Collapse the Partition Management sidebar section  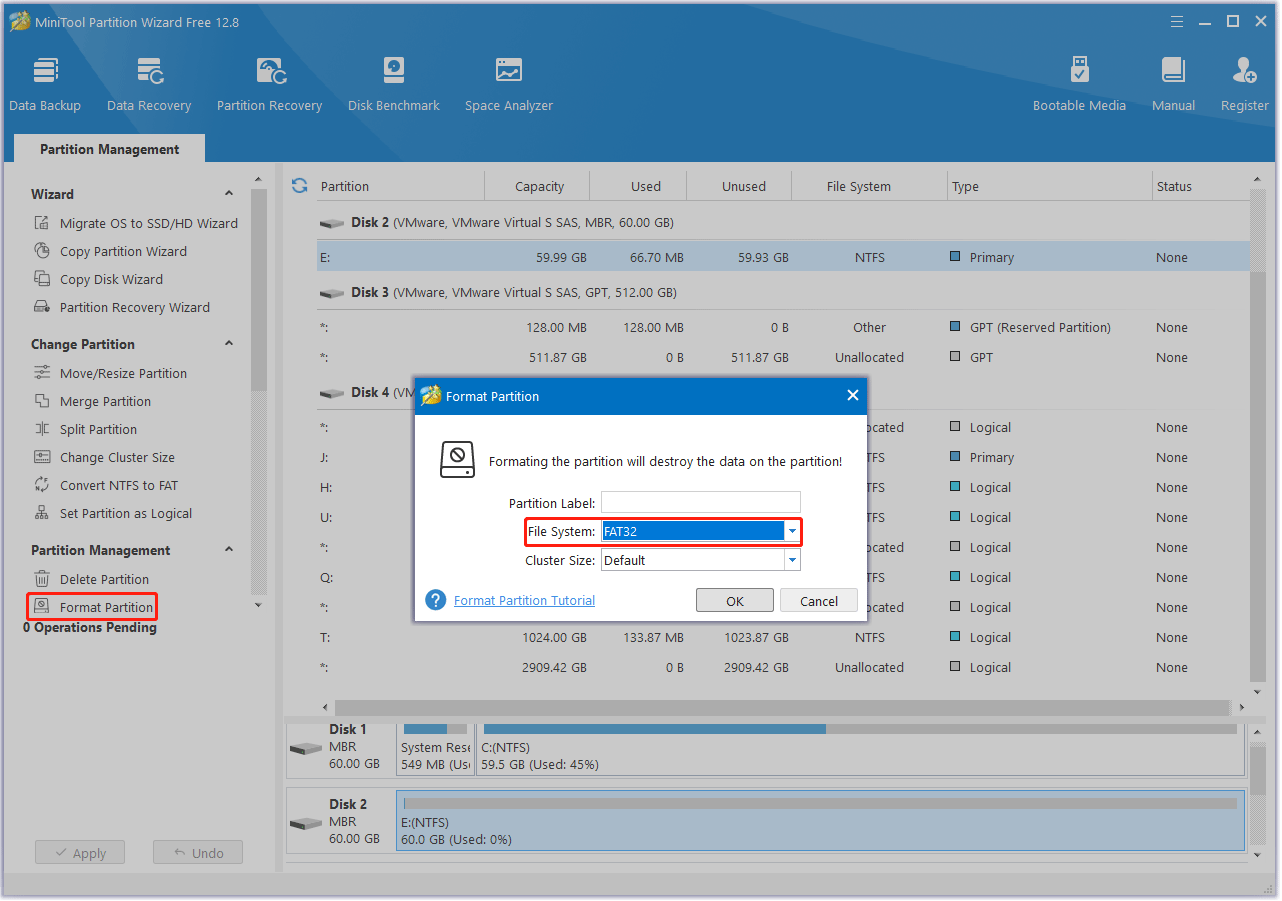click(229, 550)
